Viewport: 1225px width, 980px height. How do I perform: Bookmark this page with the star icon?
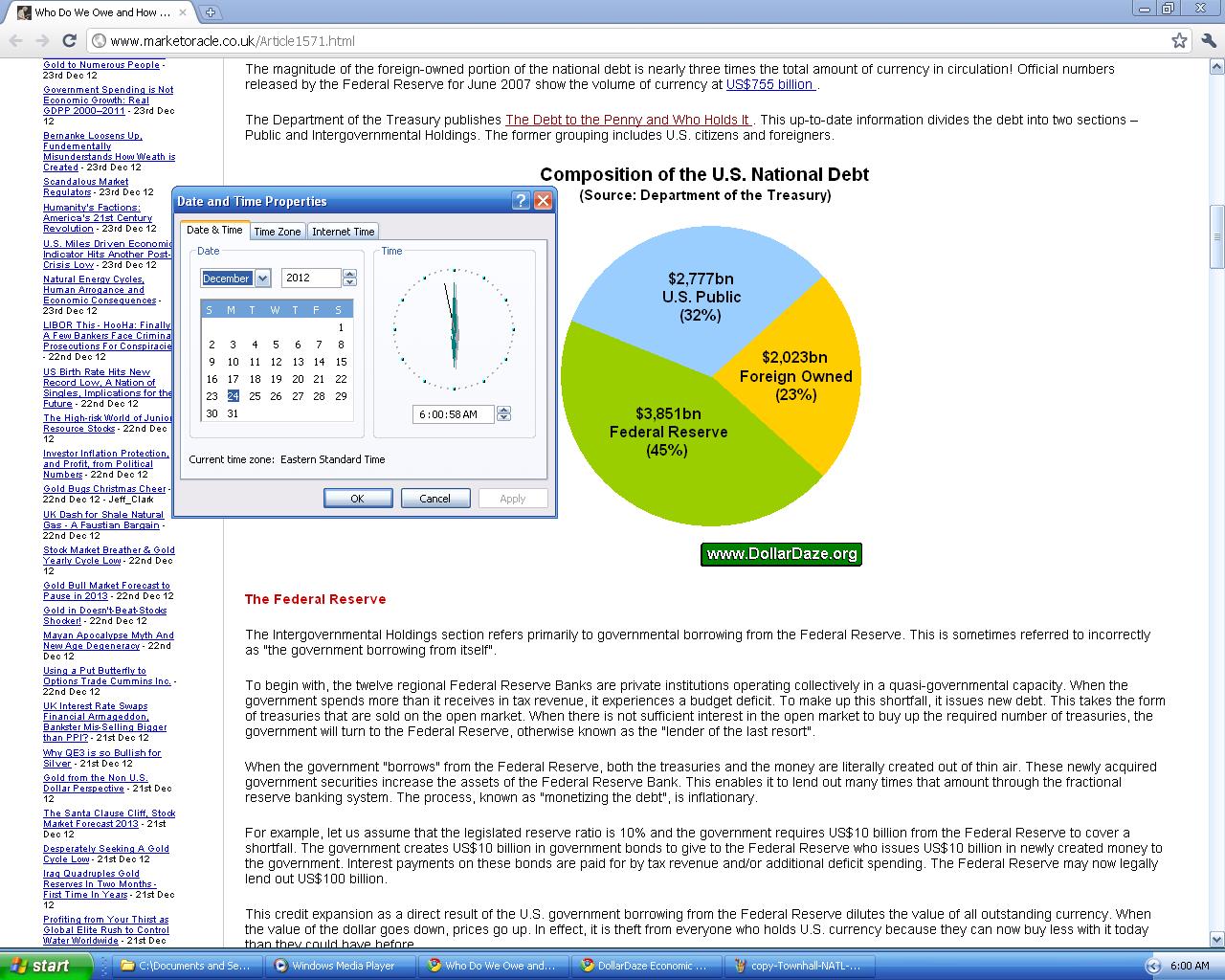click(1179, 40)
